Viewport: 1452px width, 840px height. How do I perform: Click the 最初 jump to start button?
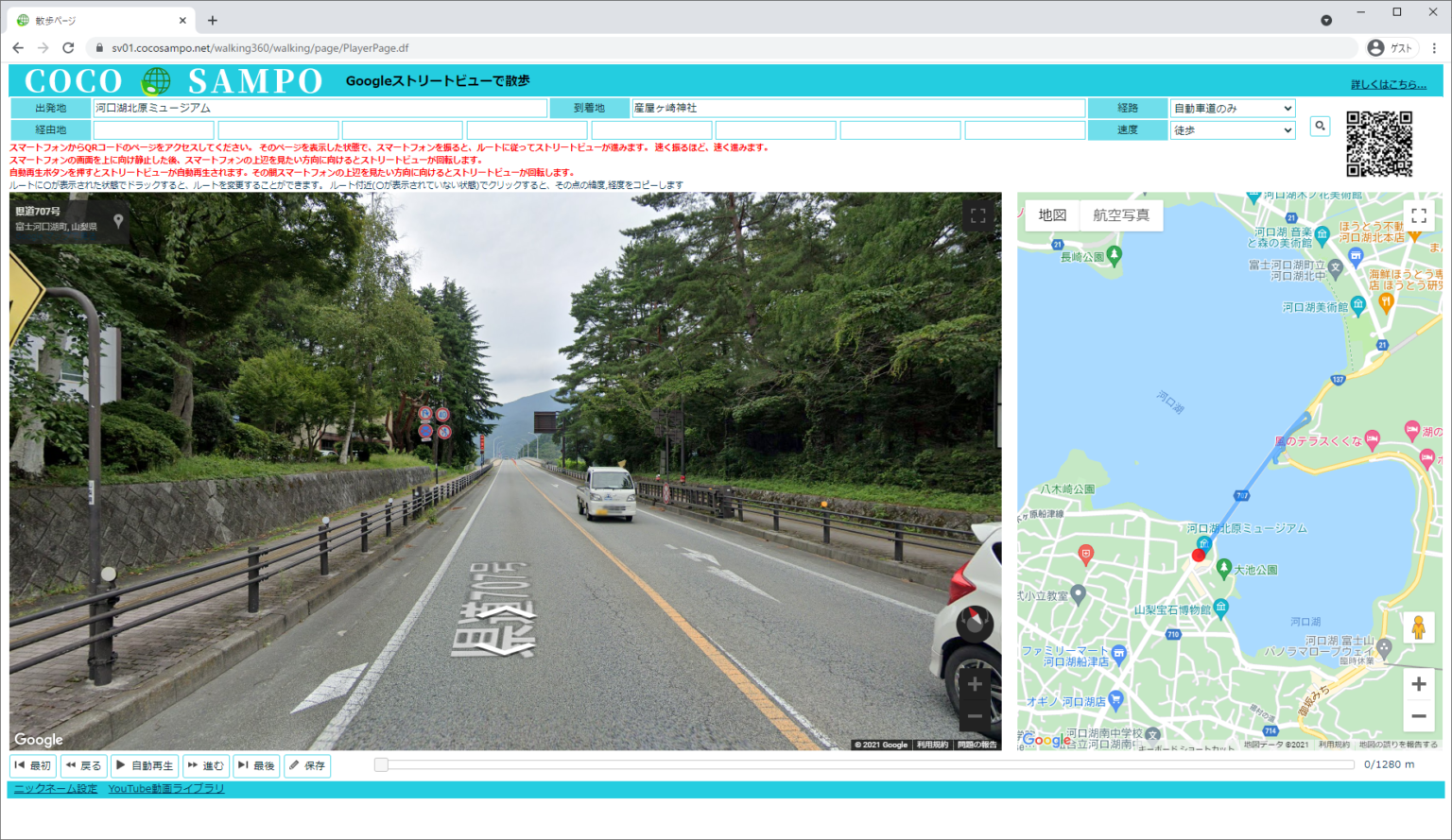click(x=33, y=765)
